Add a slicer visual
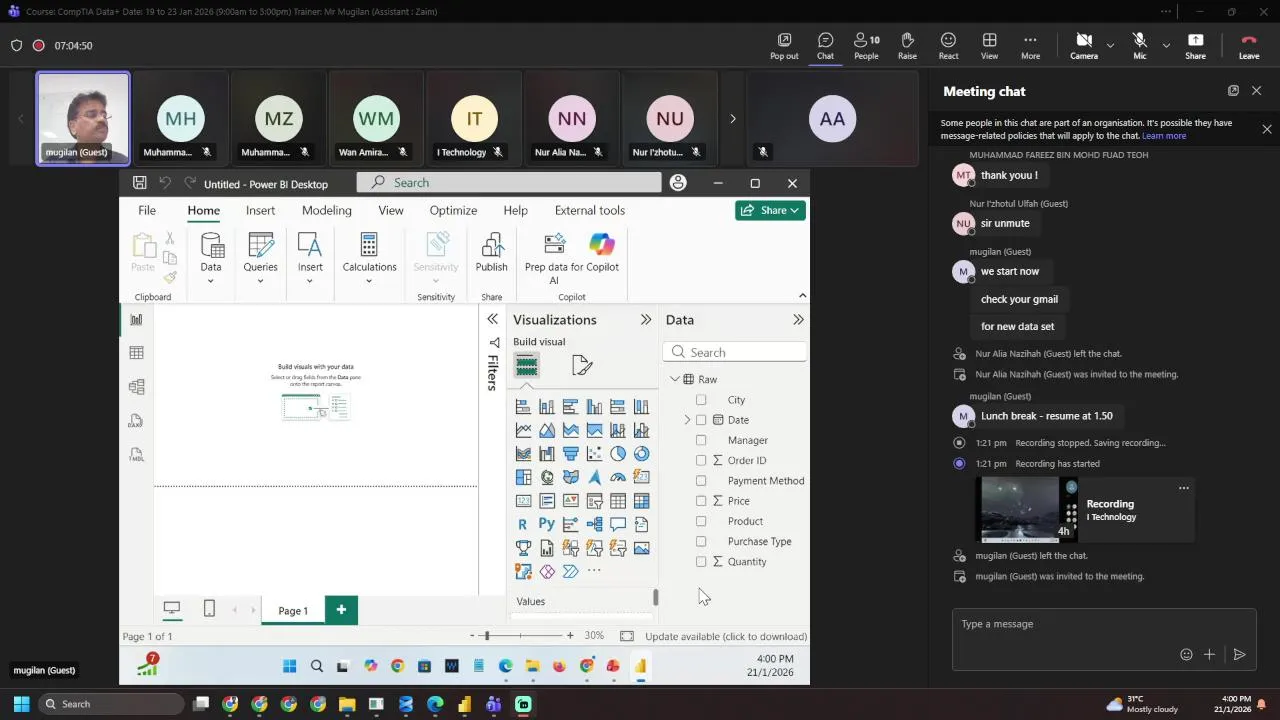Screen dimensions: 1280x720 pos(594,500)
